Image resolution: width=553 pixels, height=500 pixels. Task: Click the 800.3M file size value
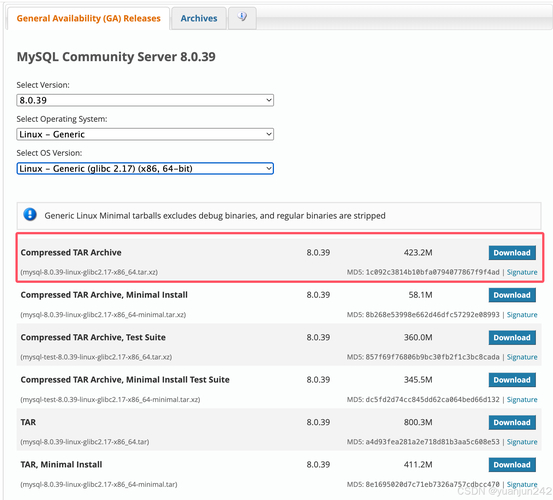418,422
